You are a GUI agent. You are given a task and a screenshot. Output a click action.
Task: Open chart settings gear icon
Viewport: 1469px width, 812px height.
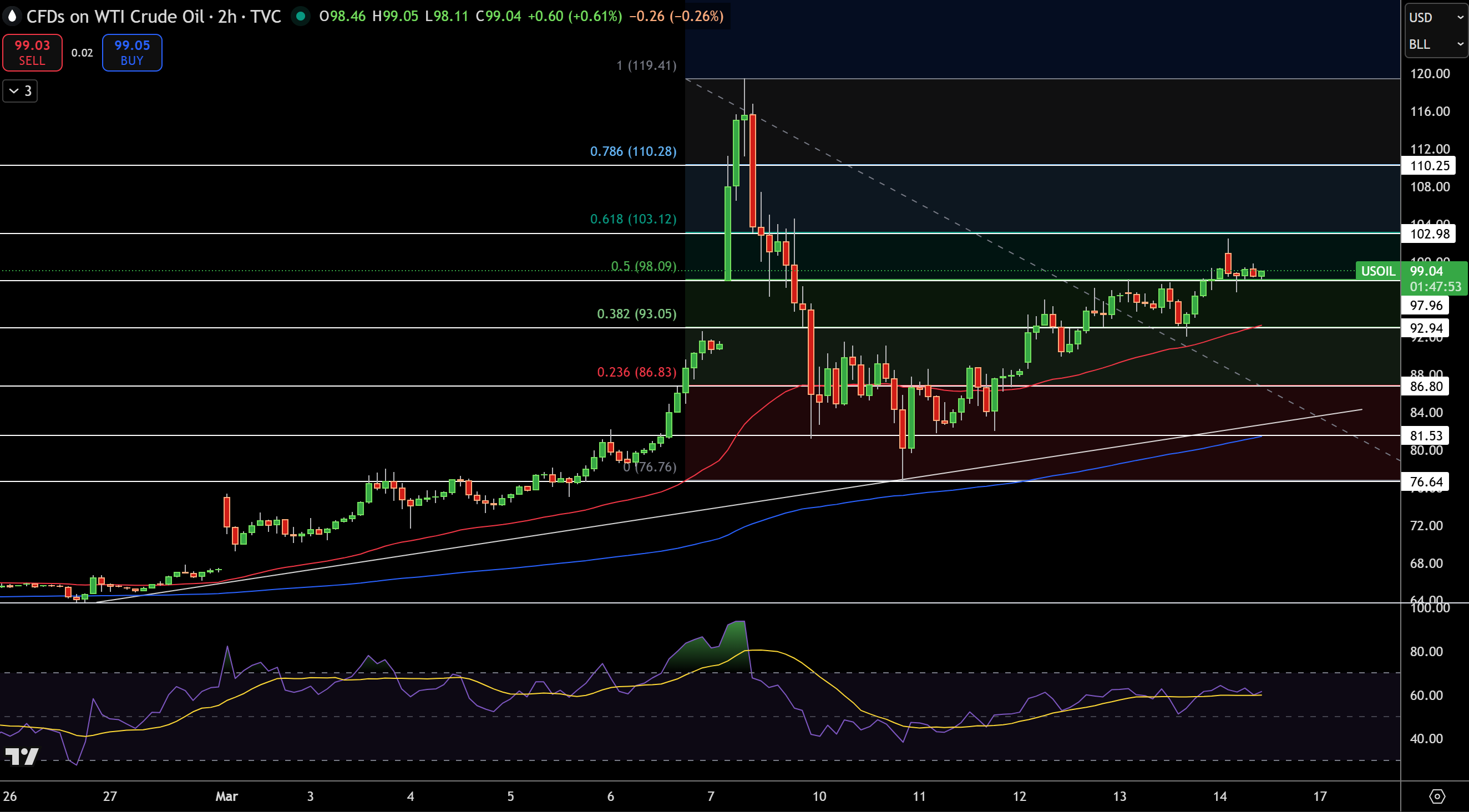(1437, 796)
